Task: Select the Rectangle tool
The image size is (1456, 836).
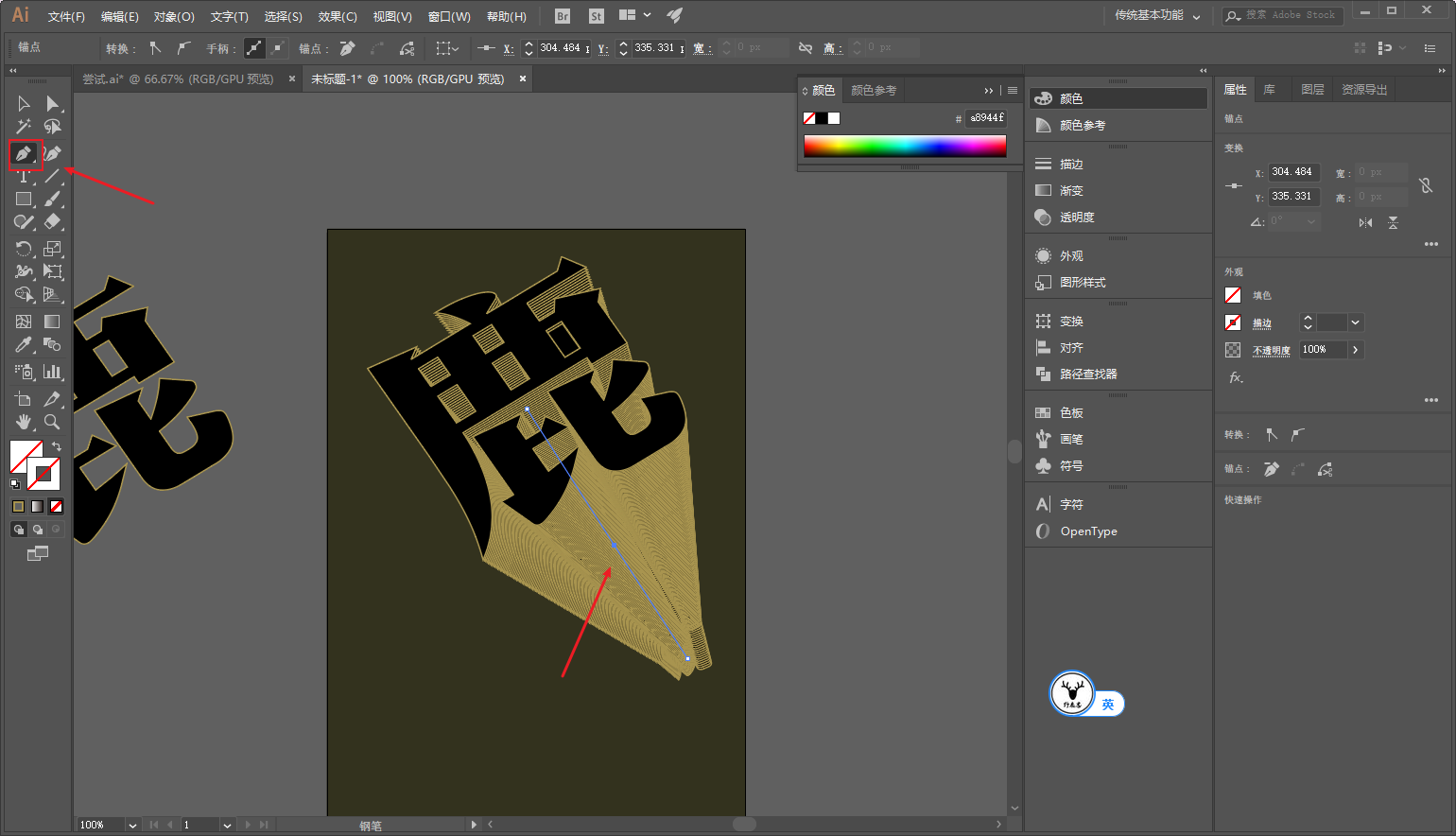Action: pyautogui.click(x=24, y=200)
